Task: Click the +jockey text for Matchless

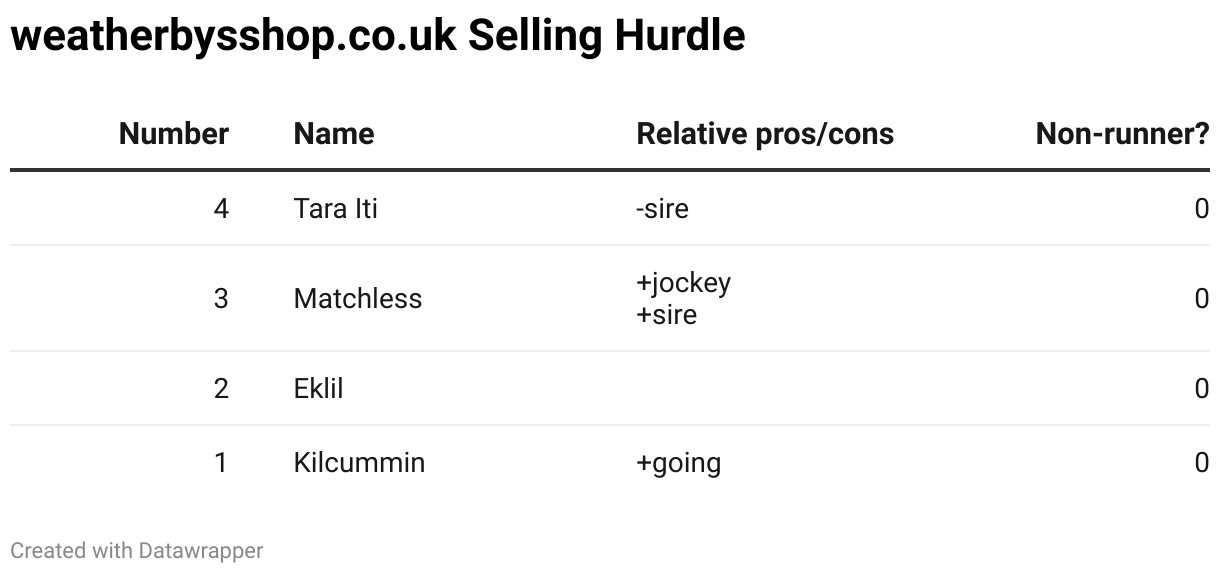Action: pyautogui.click(x=683, y=283)
